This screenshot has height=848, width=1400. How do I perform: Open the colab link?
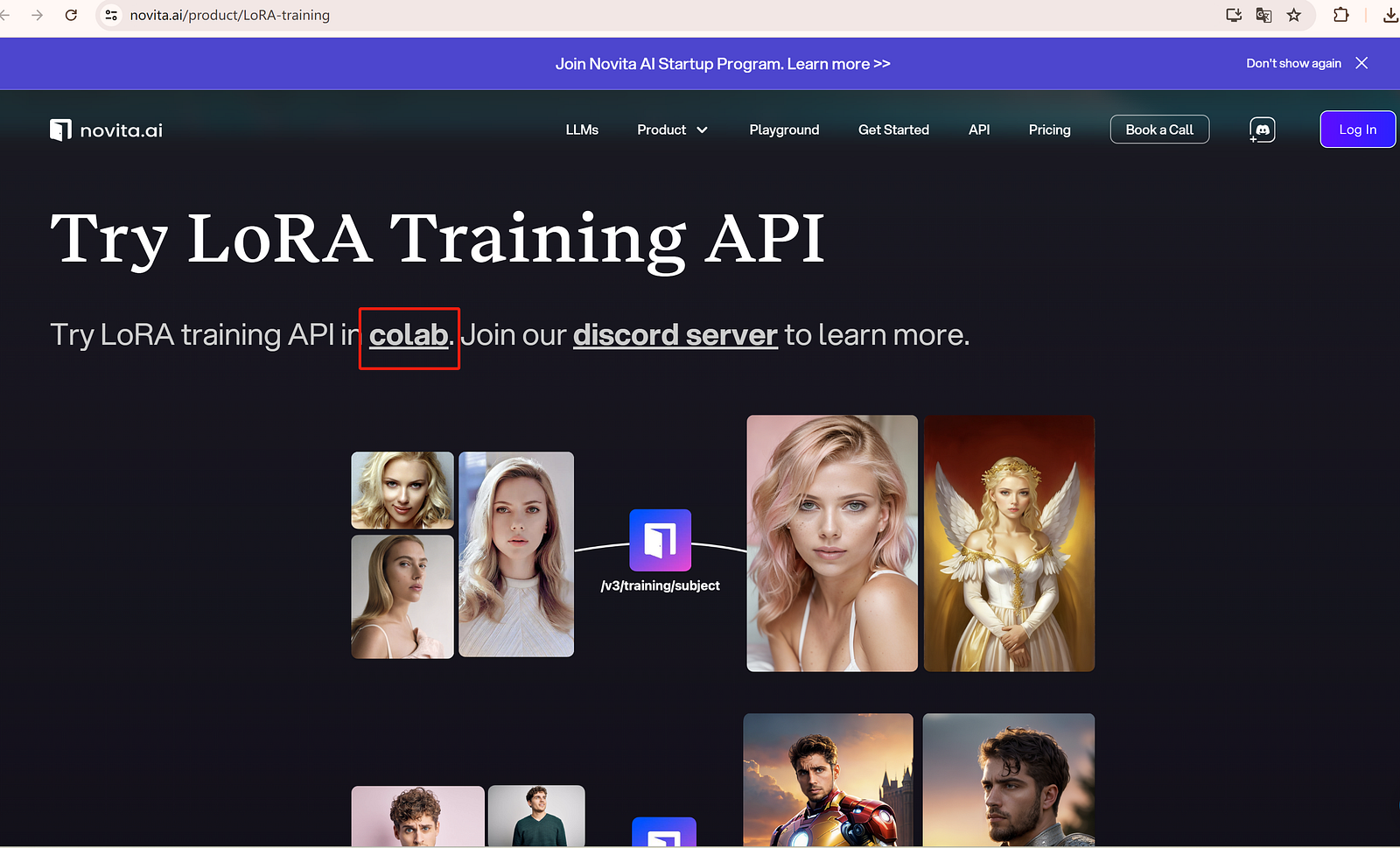coord(409,335)
